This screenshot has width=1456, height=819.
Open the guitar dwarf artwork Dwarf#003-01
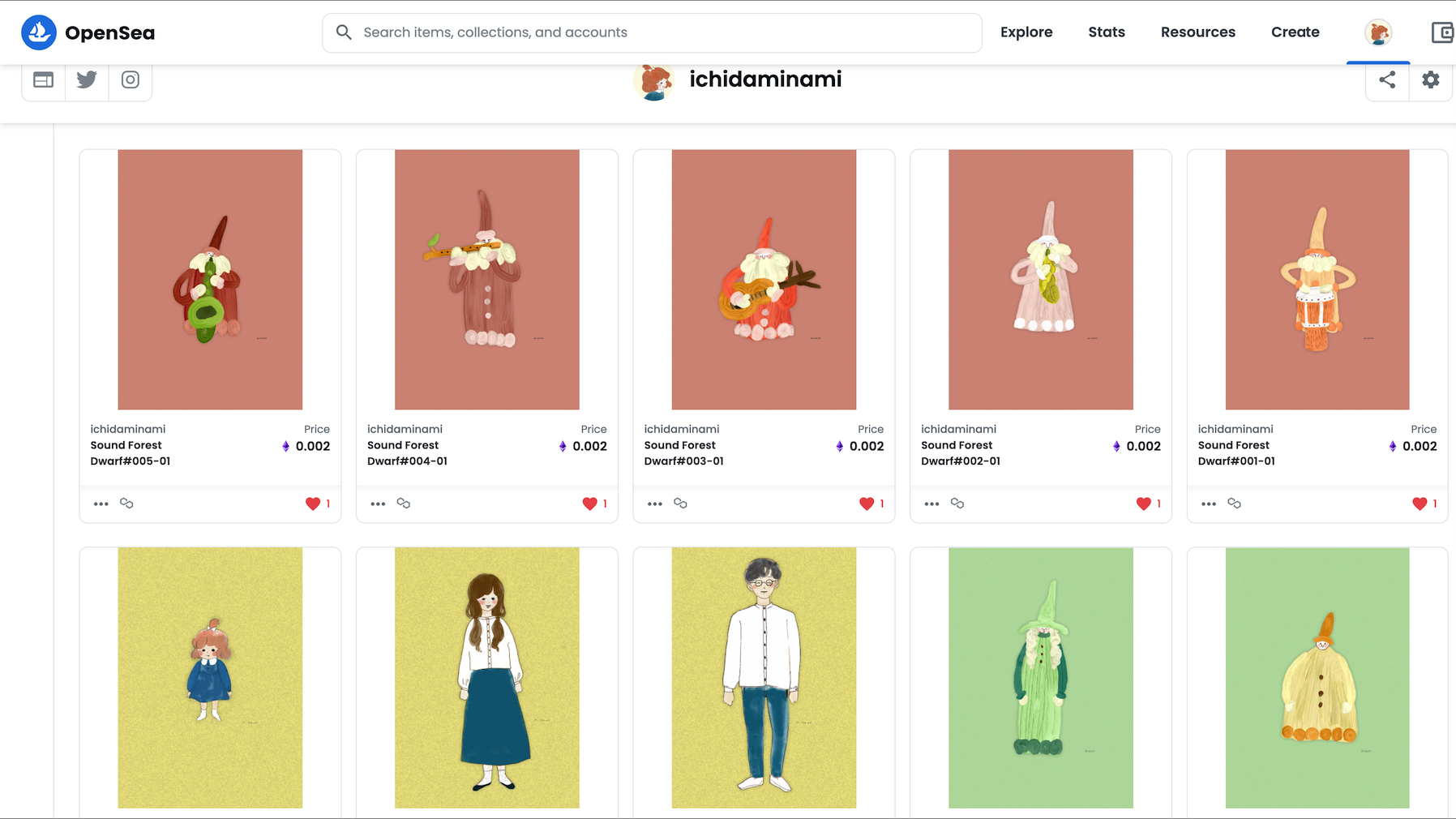[x=764, y=280]
